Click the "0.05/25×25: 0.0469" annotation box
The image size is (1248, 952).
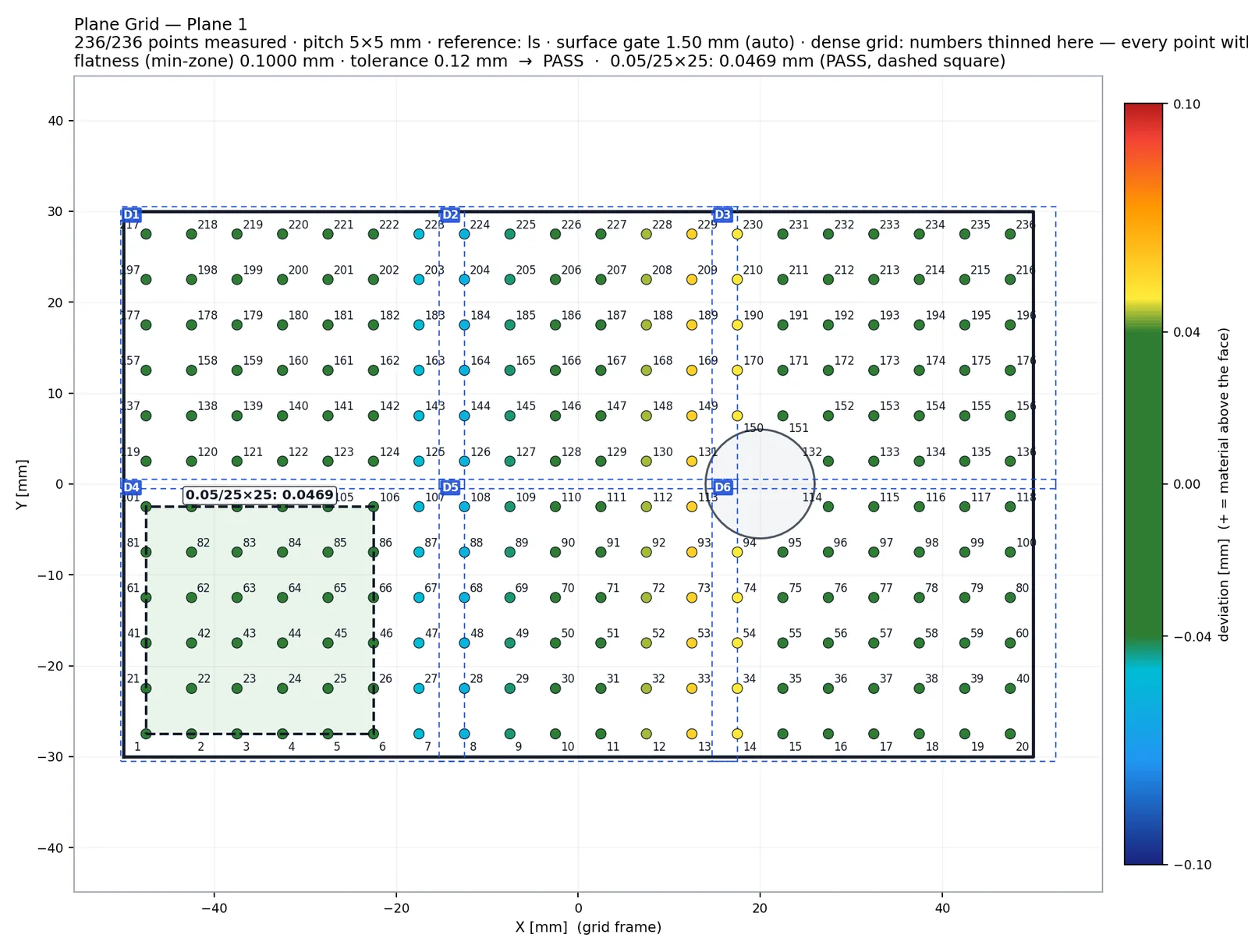coord(260,495)
